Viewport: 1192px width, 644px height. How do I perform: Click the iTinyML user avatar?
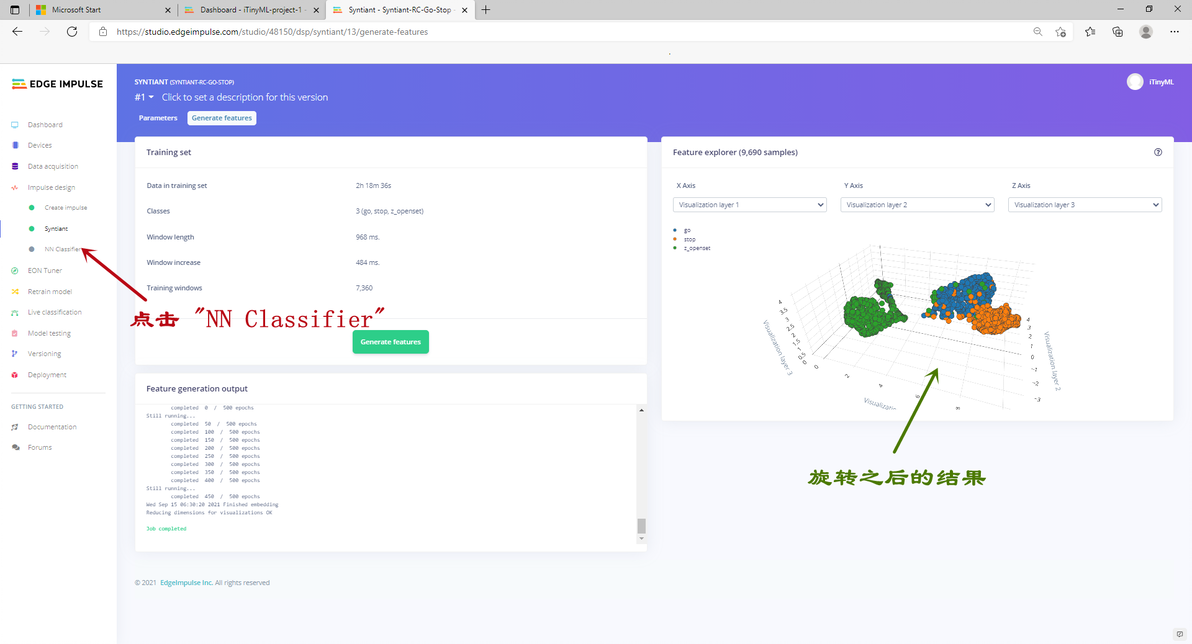click(x=1135, y=82)
